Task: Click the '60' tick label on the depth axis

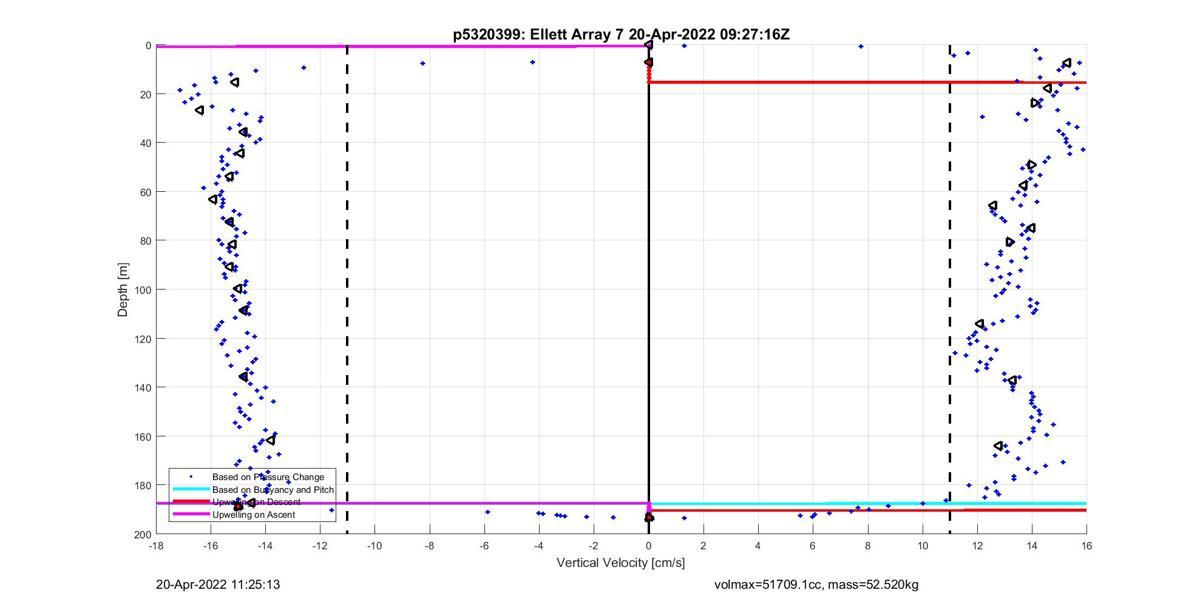Action: click(x=145, y=192)
